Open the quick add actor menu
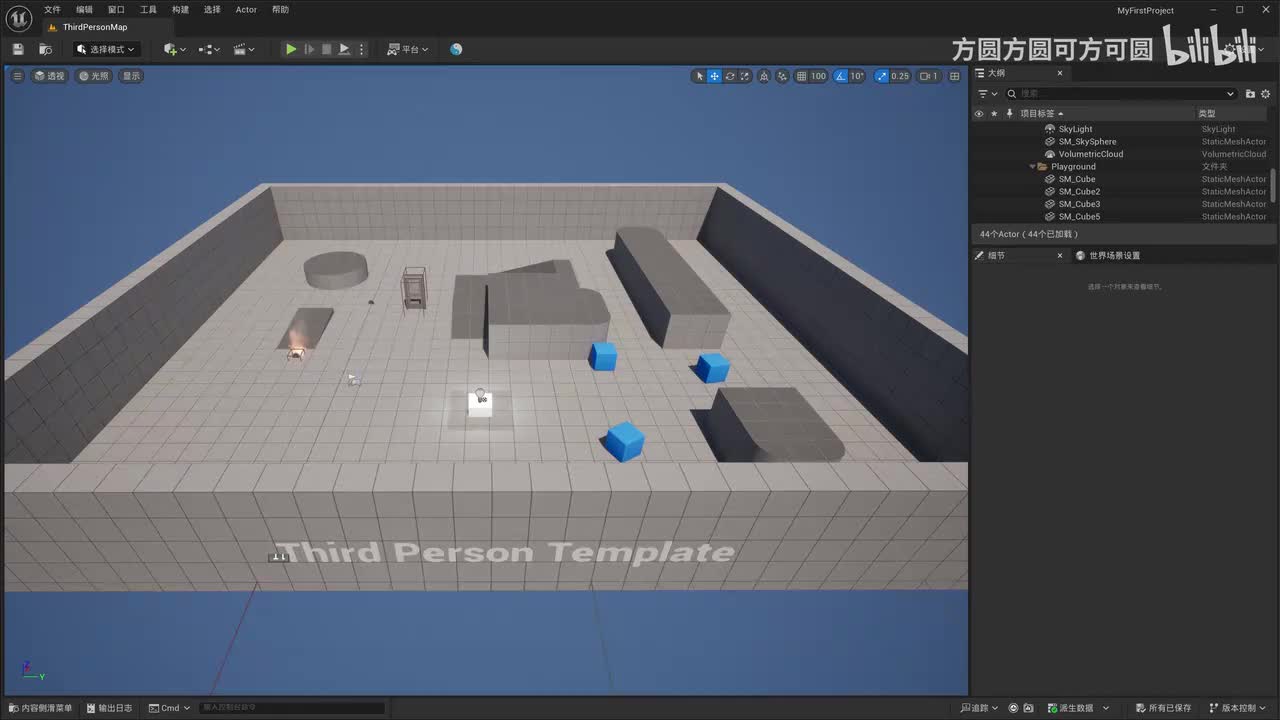Screen dimensions: 1280x720 [x=175, y=49]
